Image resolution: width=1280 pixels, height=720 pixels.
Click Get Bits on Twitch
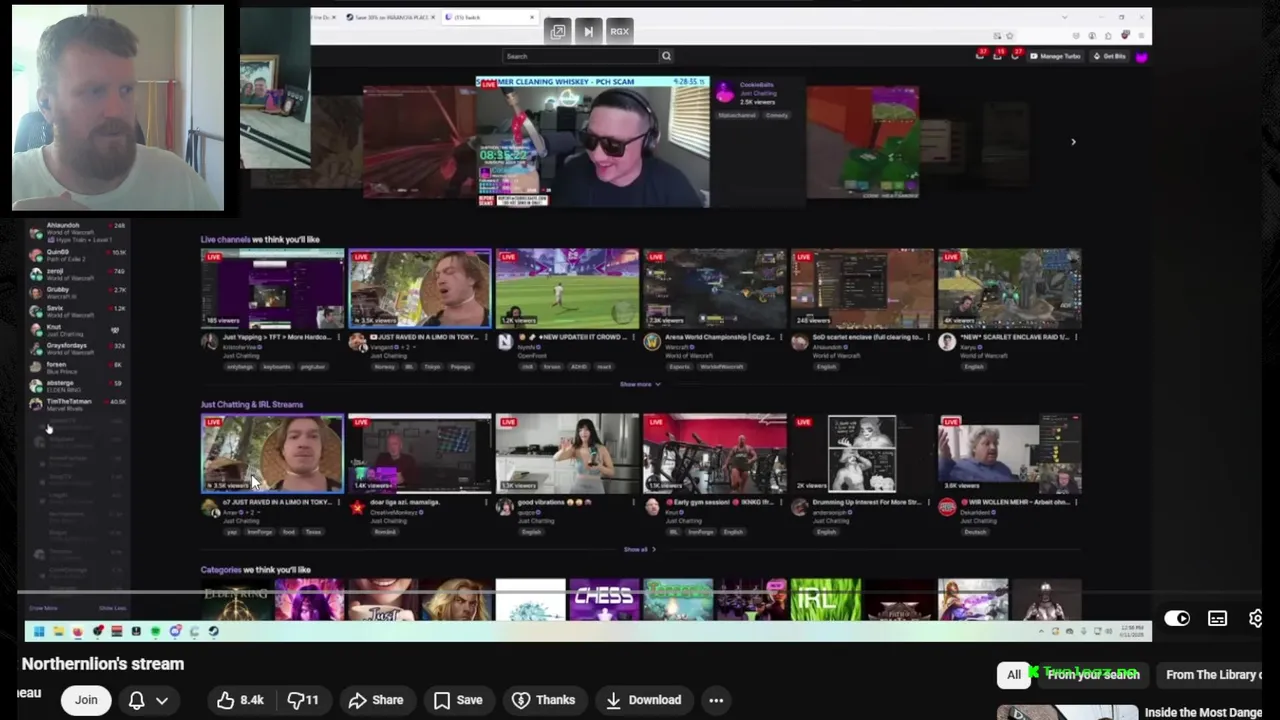click(1111, 56)
